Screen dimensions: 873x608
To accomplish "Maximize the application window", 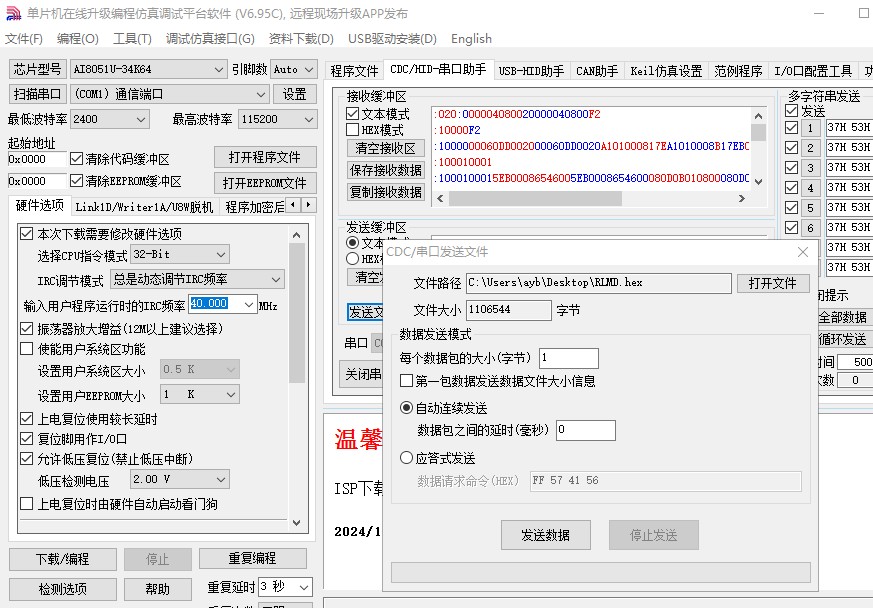I will (x=864, y=13).
